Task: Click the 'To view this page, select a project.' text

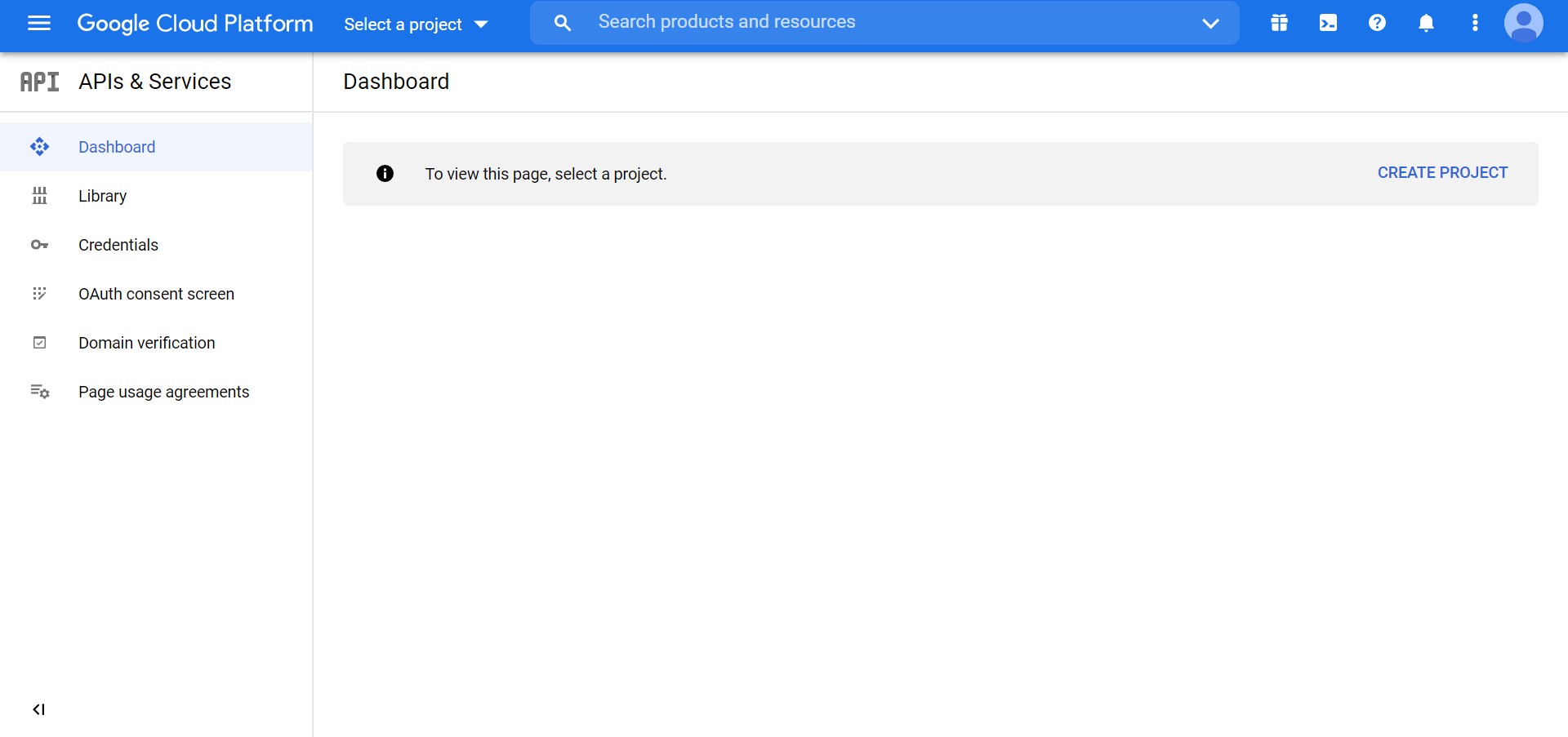Action: tap(546, 174)
